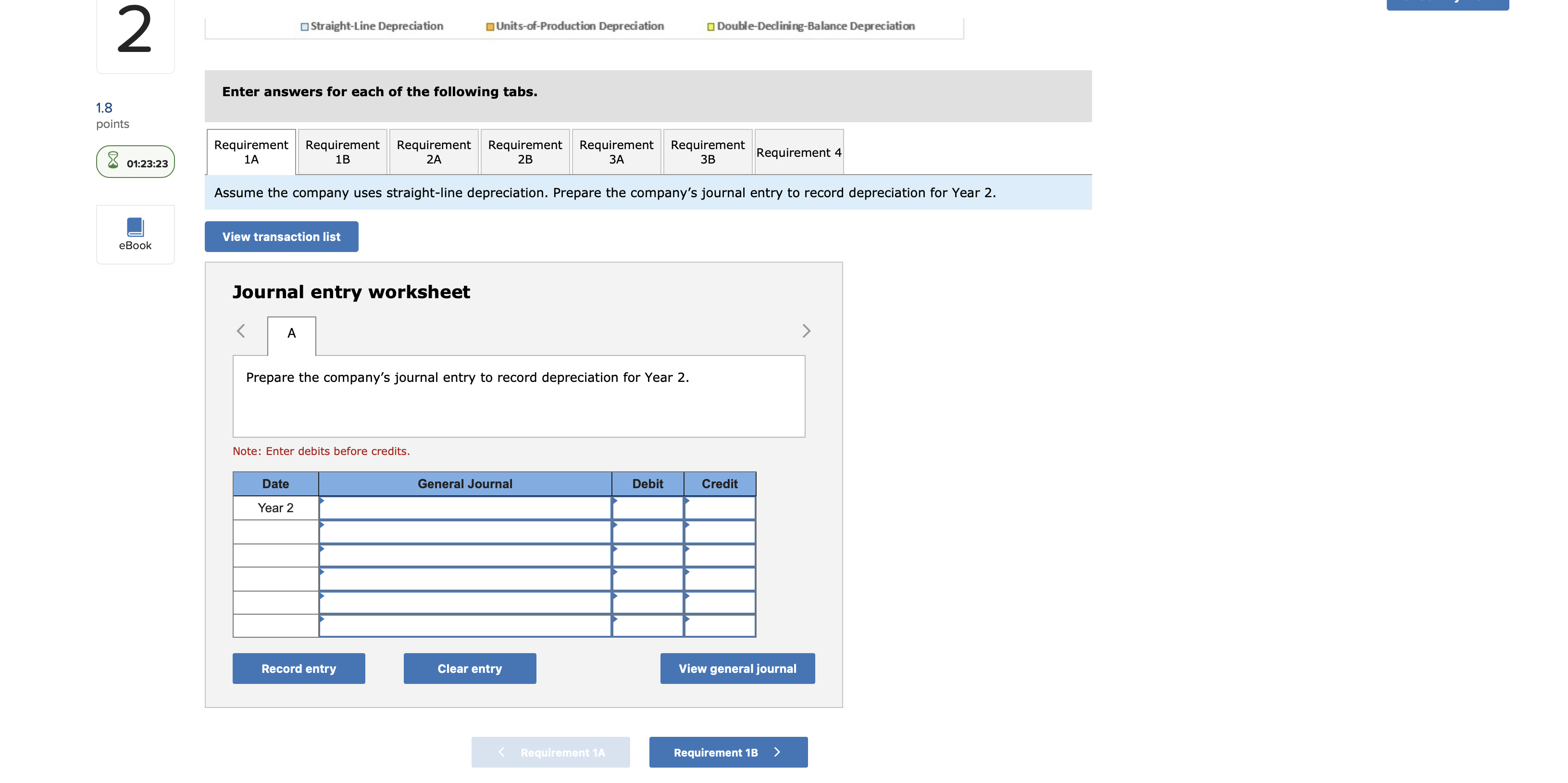Click first row Debit amount field
Viewport: 1568px width, 783px height.
pos(647,508)
